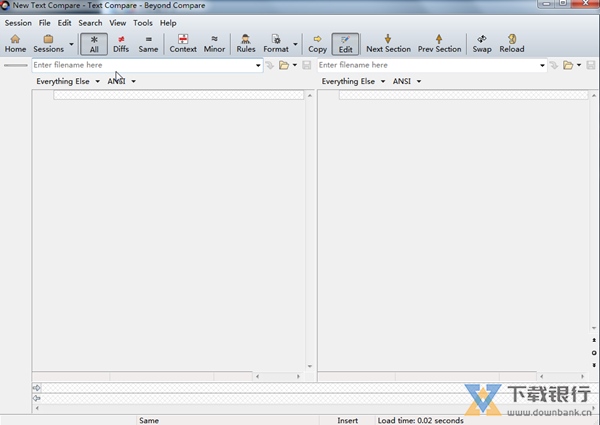The image size is (600, 425).
Task: Jump to Next Section
Action: [388, 43]
